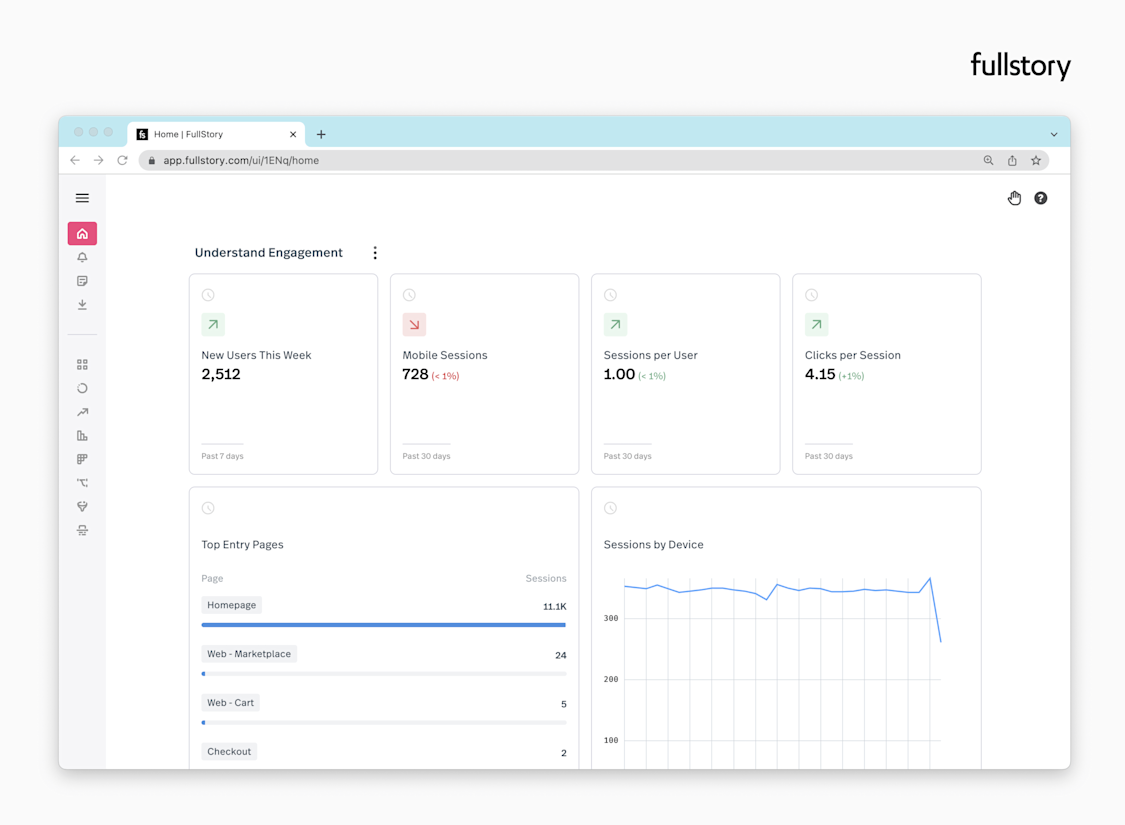Open Exports via the download icon
This screenshot has height=825, width=1125.
82,305
